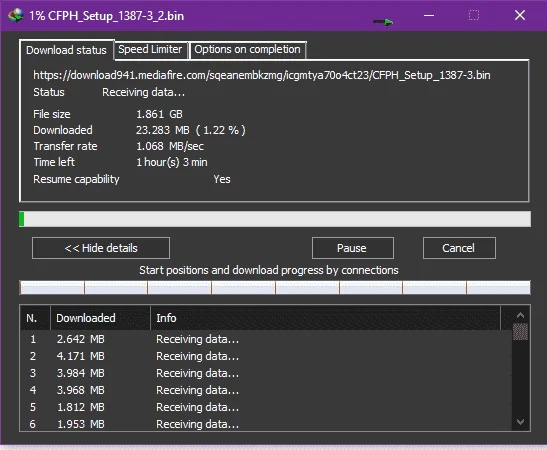Close the download progress window

520,15
